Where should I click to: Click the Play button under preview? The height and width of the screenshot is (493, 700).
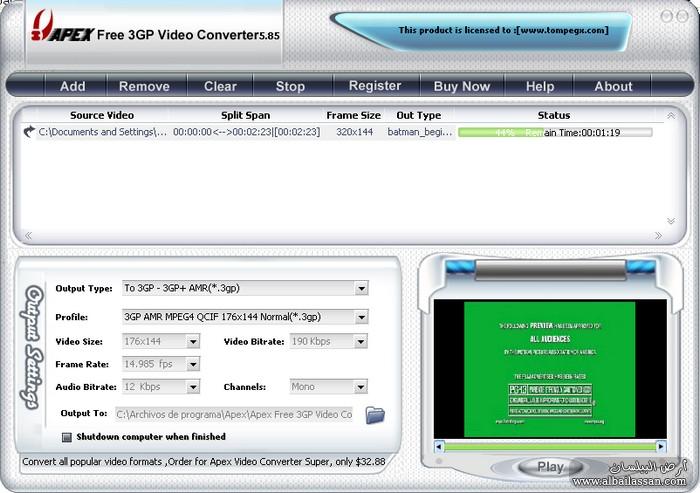pos(550,467)
